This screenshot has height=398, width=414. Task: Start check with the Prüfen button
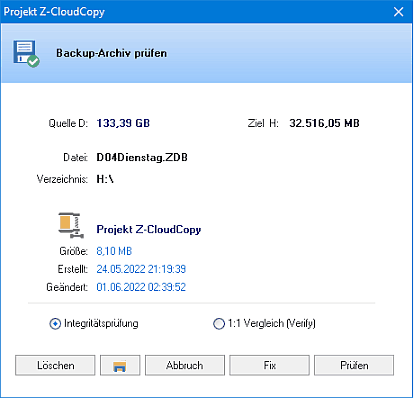click(x=354, y=366)
